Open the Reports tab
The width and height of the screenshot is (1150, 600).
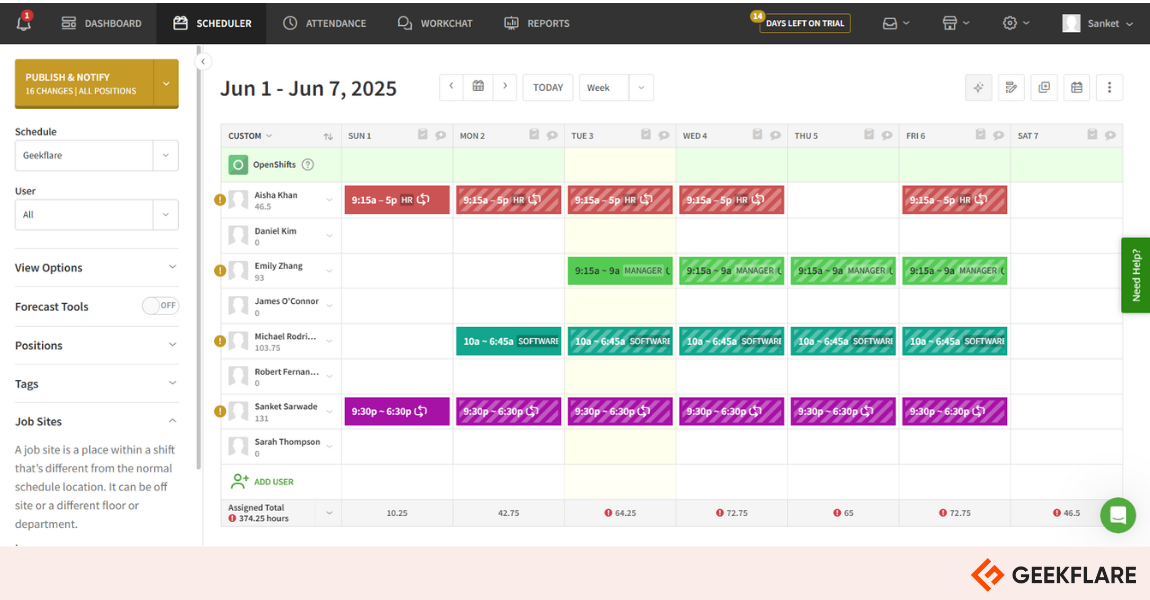(x=537, y=23)
